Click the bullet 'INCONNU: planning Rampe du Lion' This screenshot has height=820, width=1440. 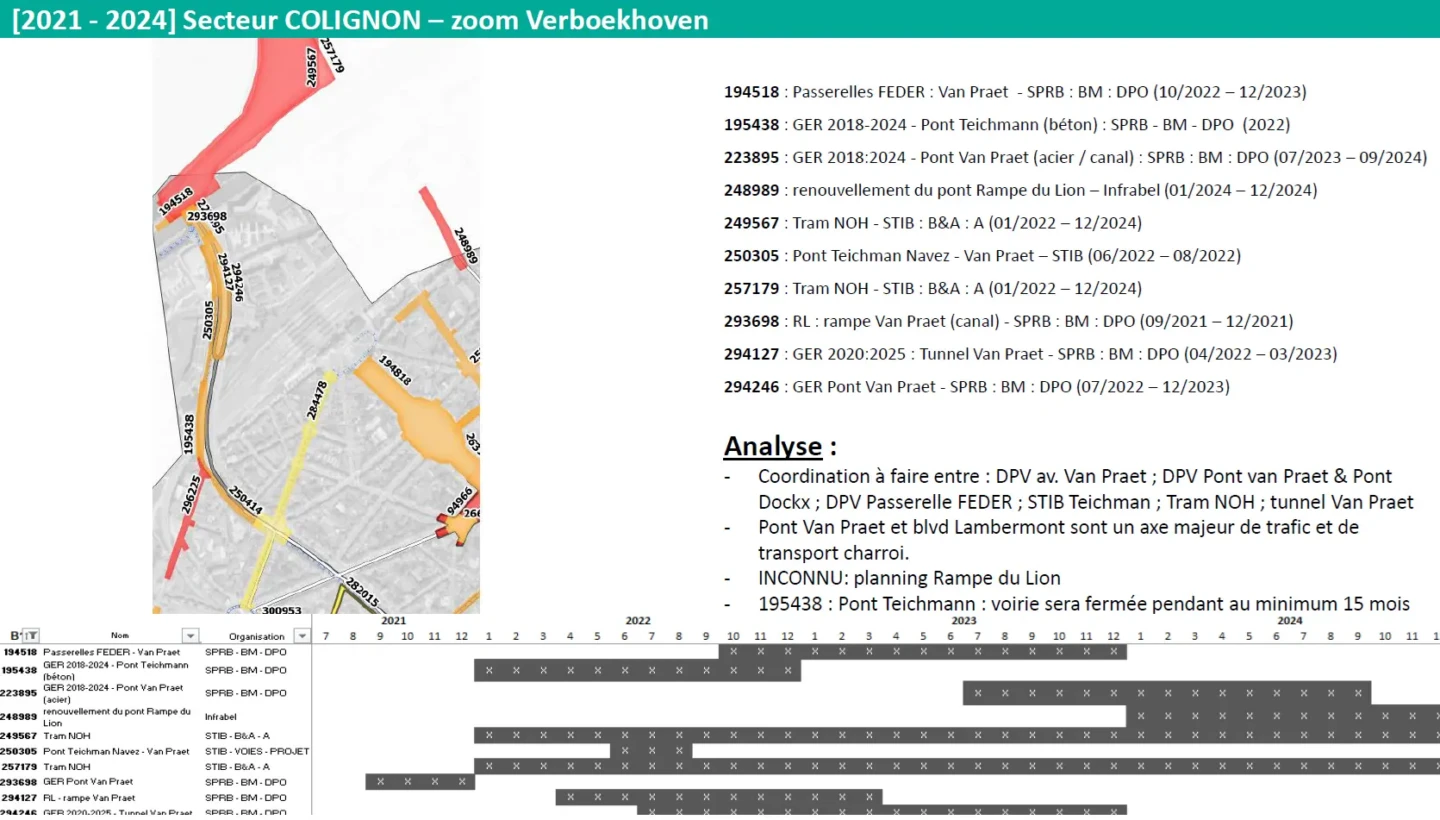[909, 578]
